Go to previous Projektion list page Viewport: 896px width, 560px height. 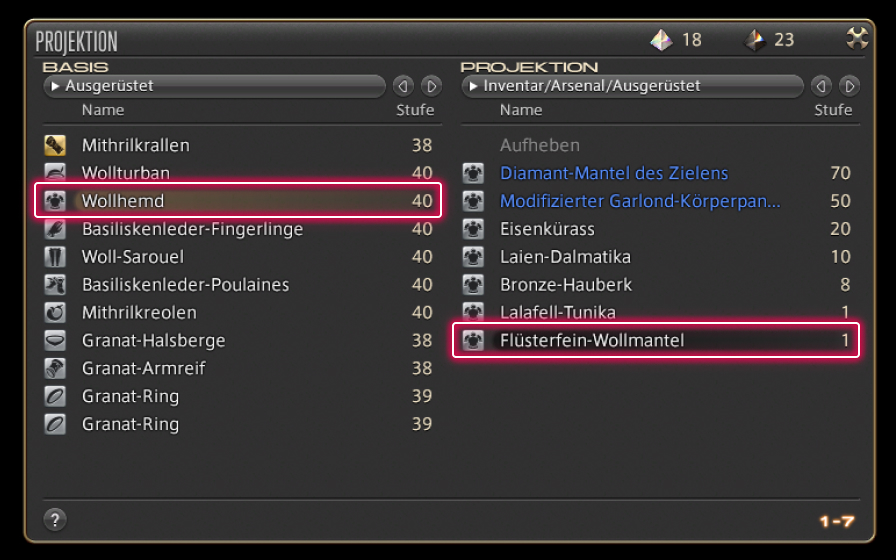pos(821,86)
